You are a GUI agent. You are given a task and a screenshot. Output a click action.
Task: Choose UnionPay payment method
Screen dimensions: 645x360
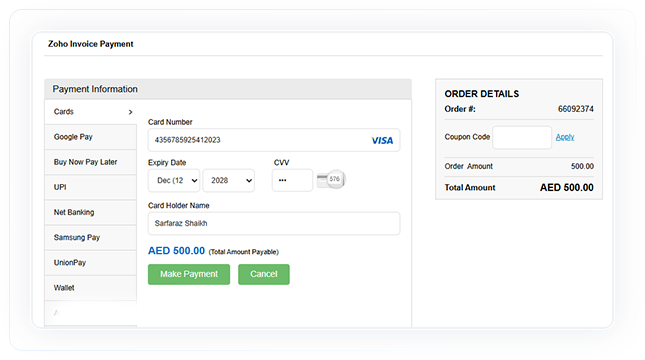pyautogui.click(x=90, y=262)
